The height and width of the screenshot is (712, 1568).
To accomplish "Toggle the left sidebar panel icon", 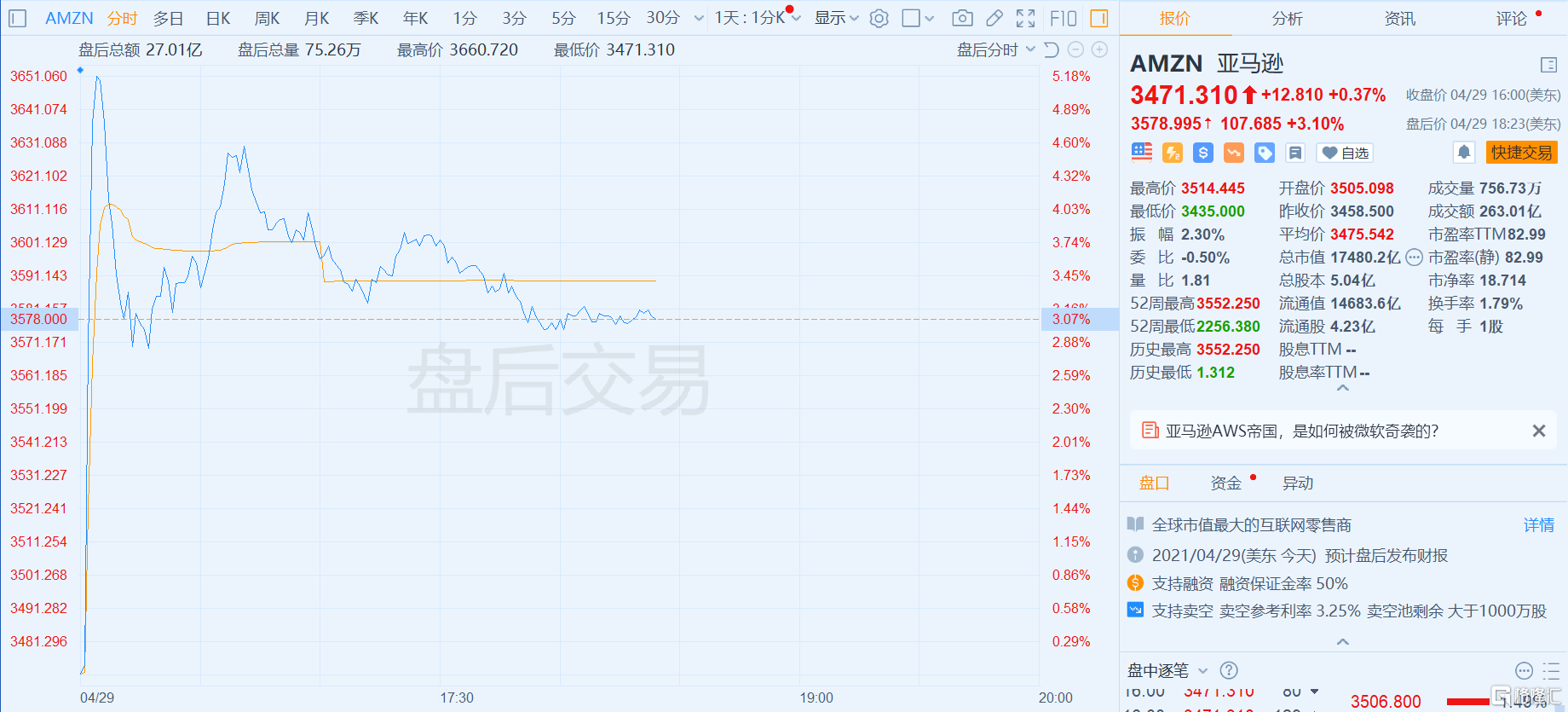I will click(17, 18).
